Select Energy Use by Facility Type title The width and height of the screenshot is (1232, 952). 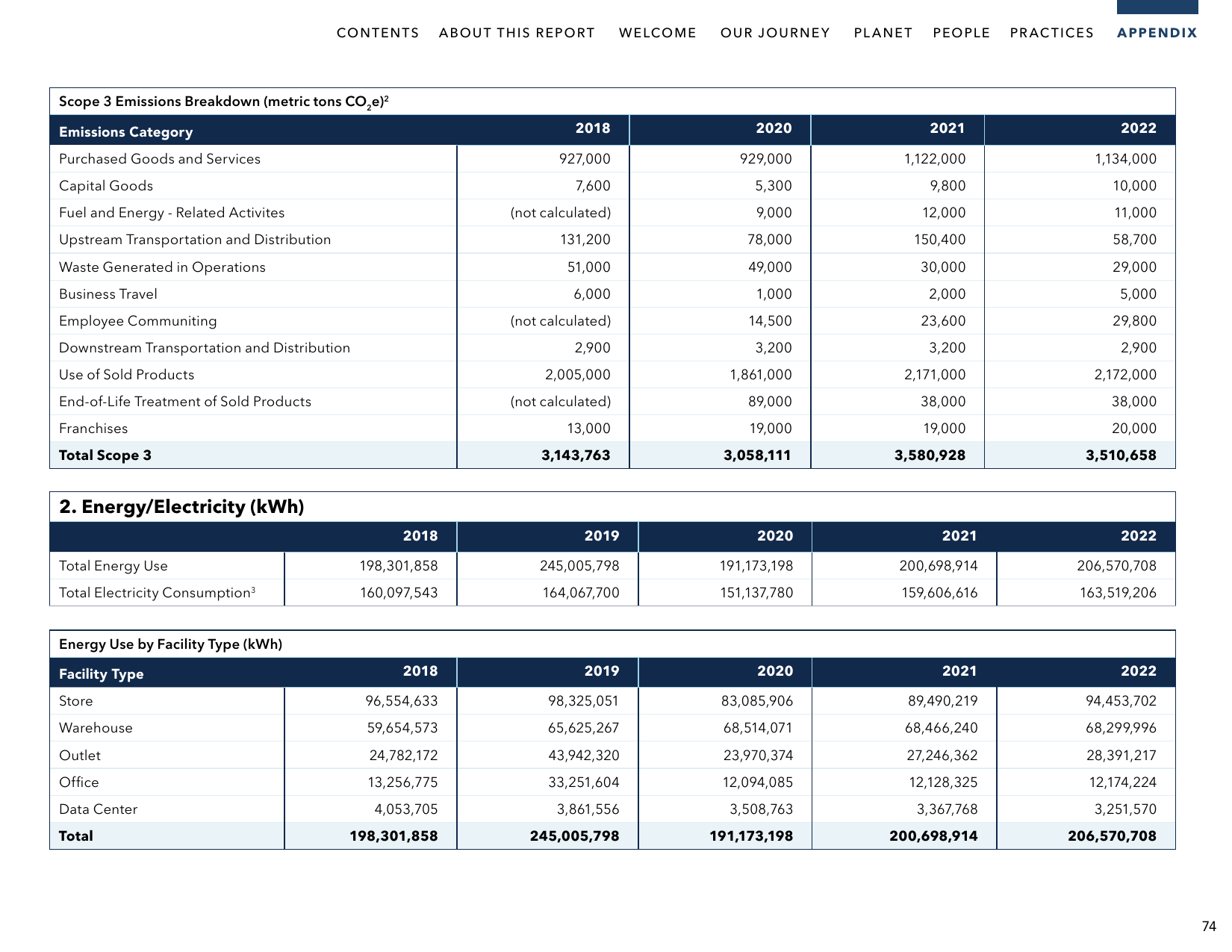click(171, 644)
